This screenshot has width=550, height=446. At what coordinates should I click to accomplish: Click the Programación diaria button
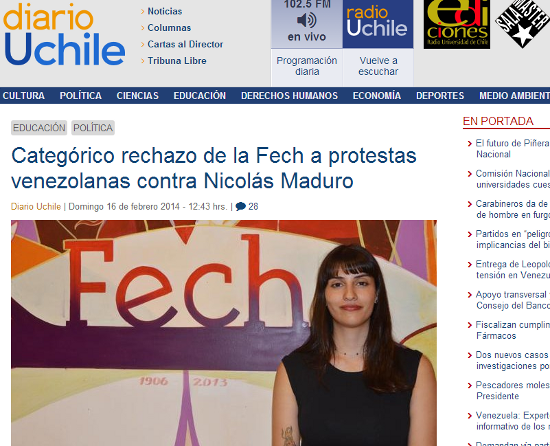307,66
